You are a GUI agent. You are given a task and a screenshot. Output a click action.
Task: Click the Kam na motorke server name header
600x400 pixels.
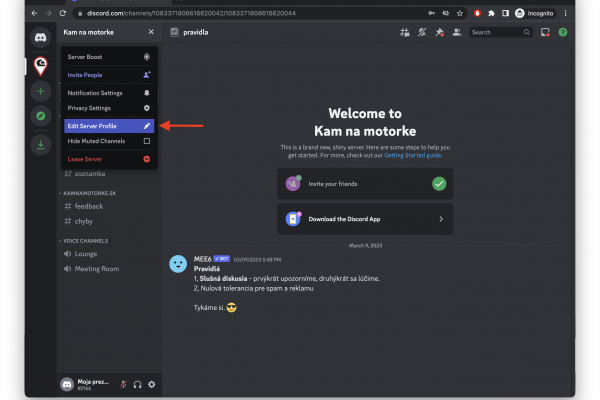(x=88, y=33)
